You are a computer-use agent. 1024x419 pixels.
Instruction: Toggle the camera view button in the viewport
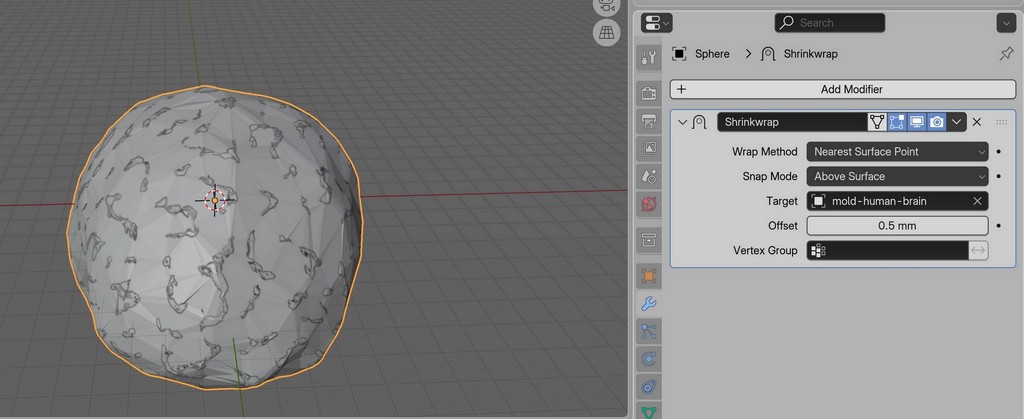[607, 5]
